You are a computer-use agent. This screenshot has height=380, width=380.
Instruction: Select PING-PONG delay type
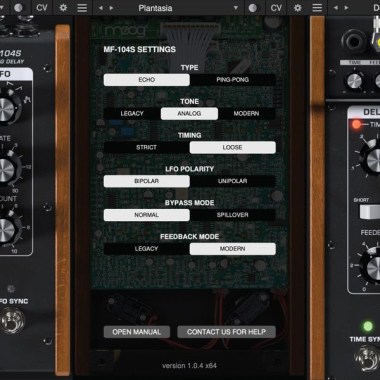tap(233, 80)
